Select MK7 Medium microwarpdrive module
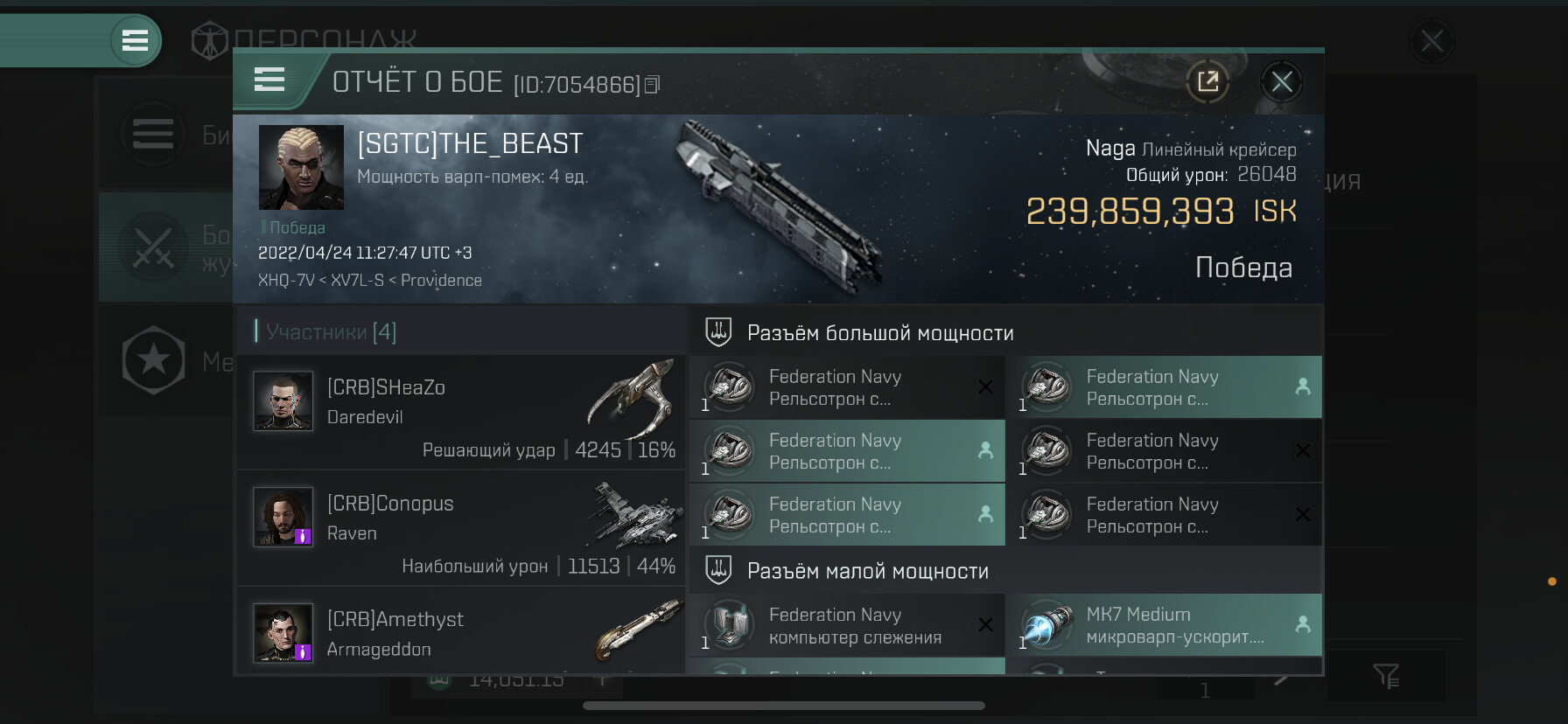1568x724 pixels. point(1164,626)
